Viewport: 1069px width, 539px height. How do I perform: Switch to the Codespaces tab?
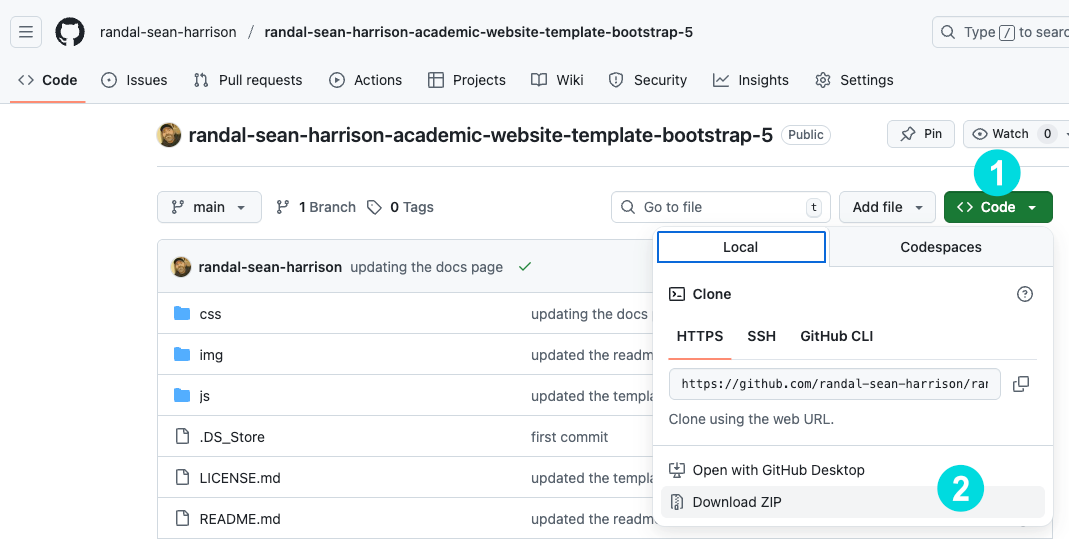click(941, 247)
